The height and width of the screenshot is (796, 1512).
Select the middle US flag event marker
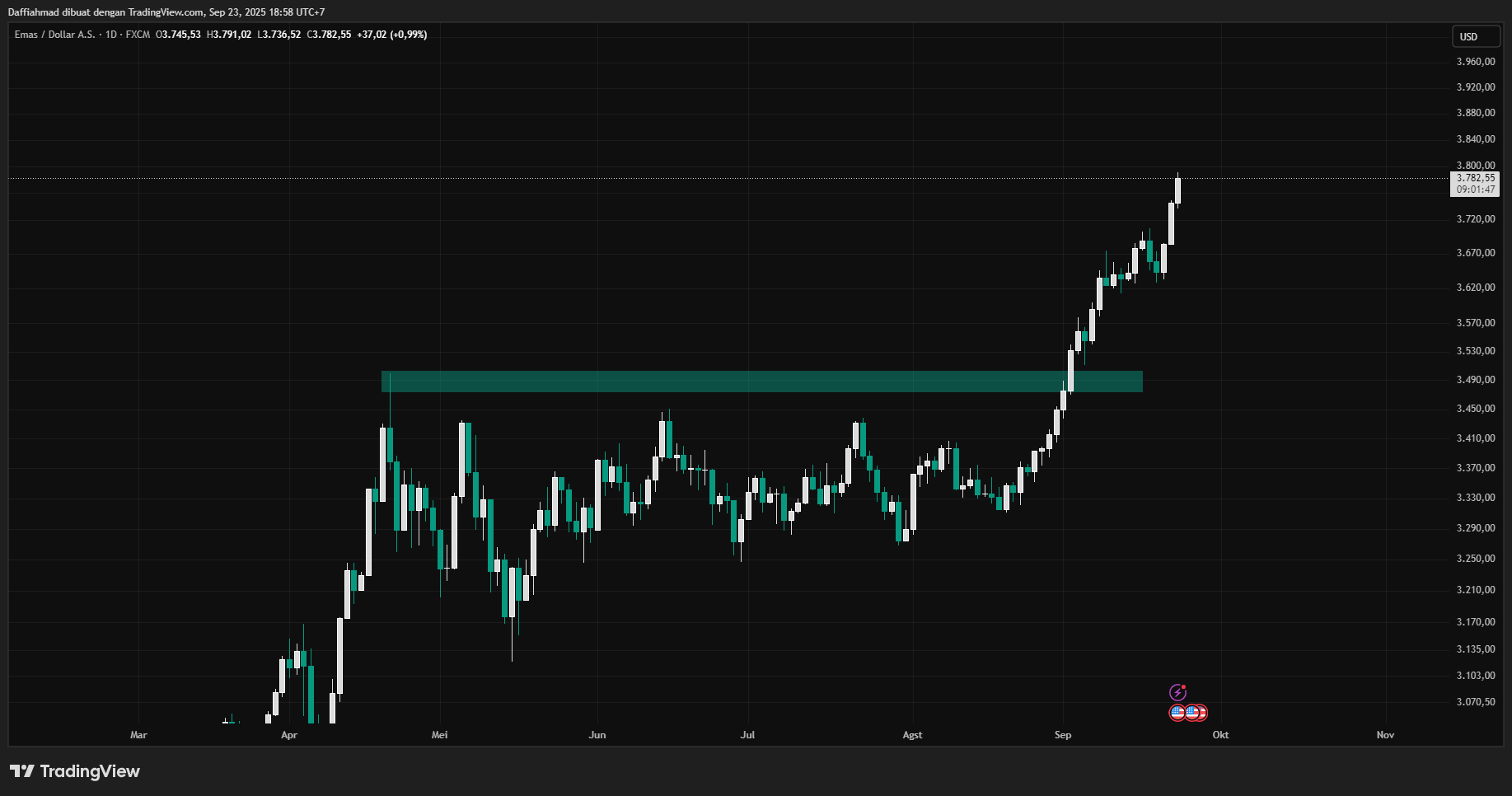(x=1191, y=713)
